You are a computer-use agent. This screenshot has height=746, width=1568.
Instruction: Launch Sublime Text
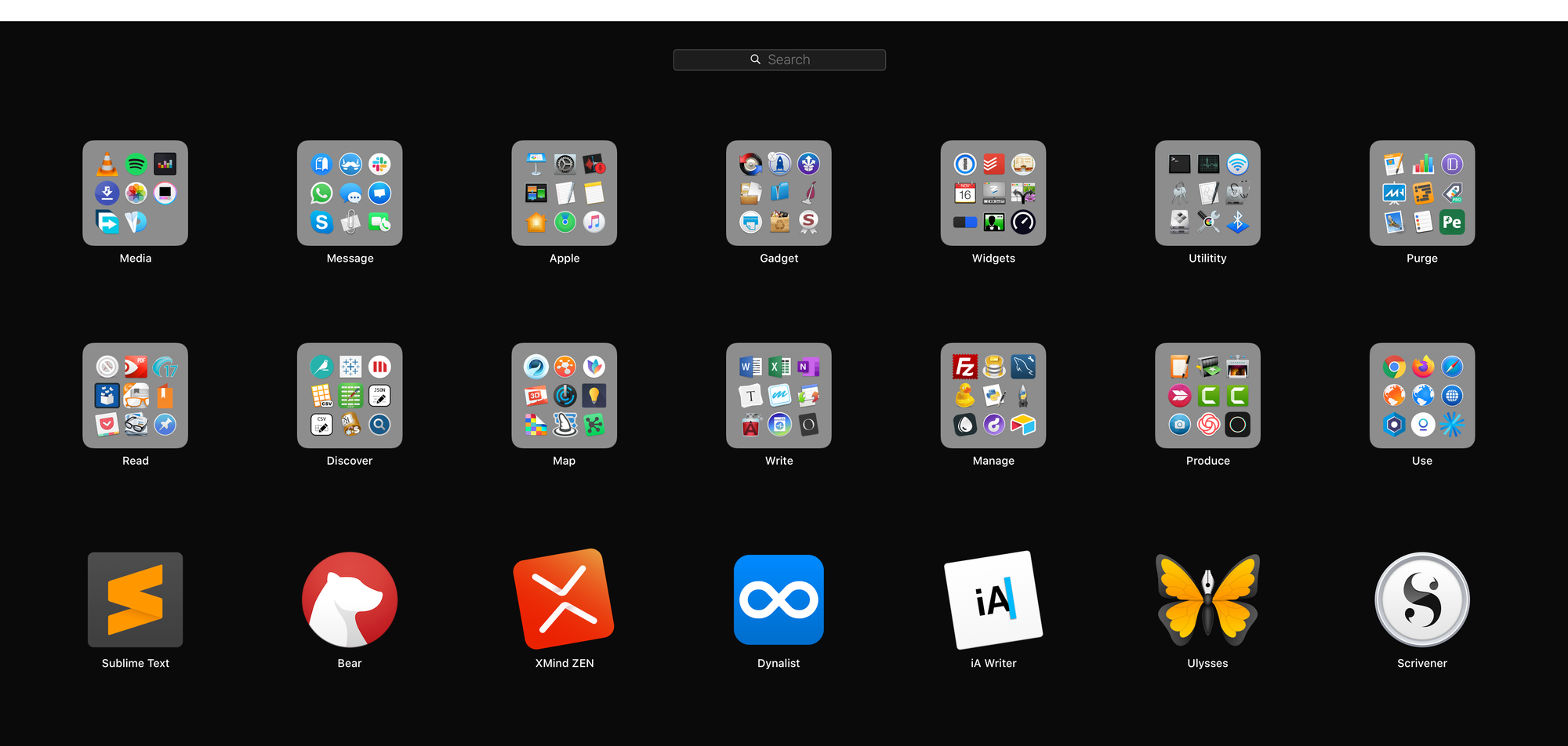point(136,599)
